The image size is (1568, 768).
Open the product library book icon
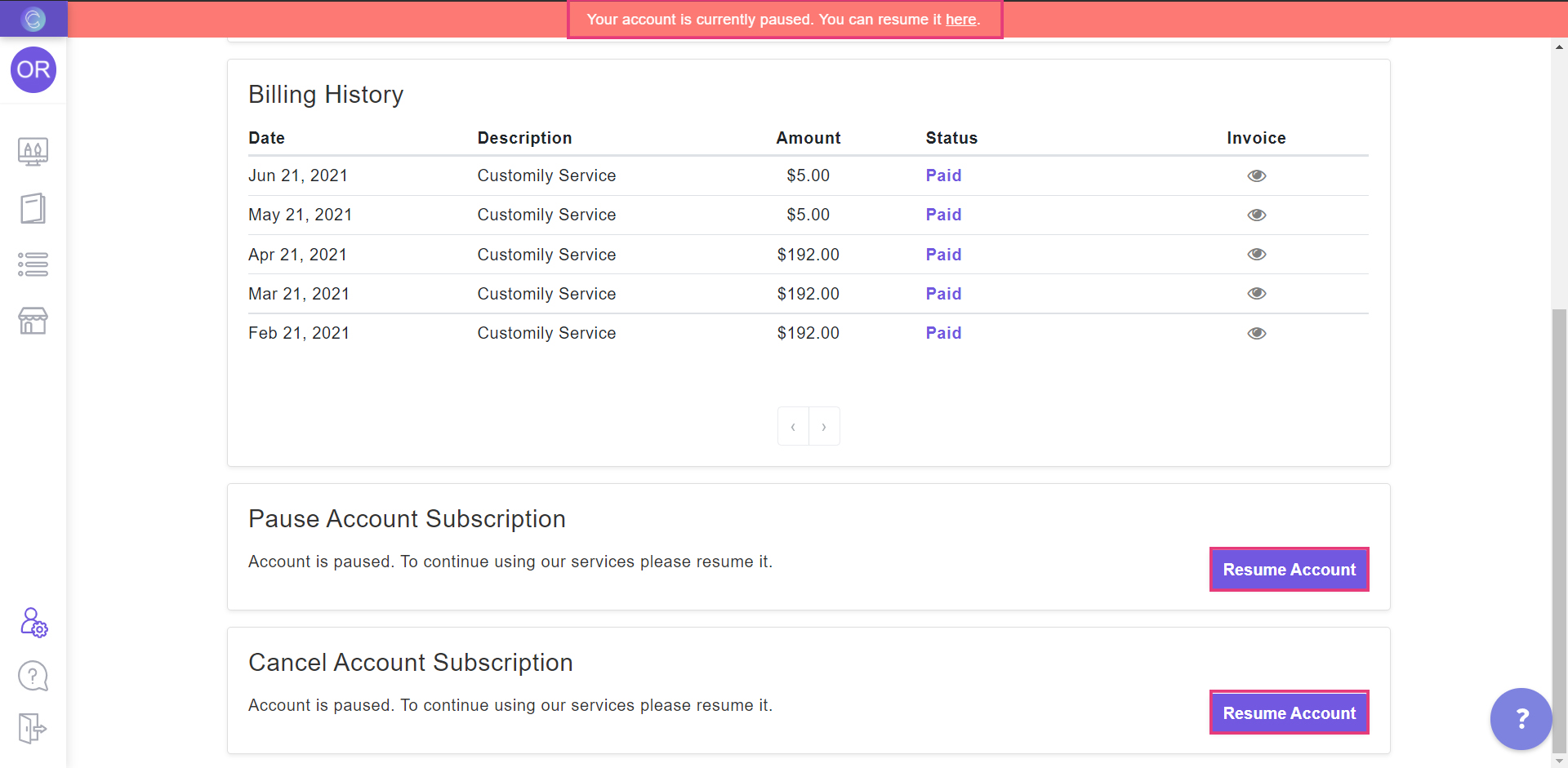click(33, 208)
